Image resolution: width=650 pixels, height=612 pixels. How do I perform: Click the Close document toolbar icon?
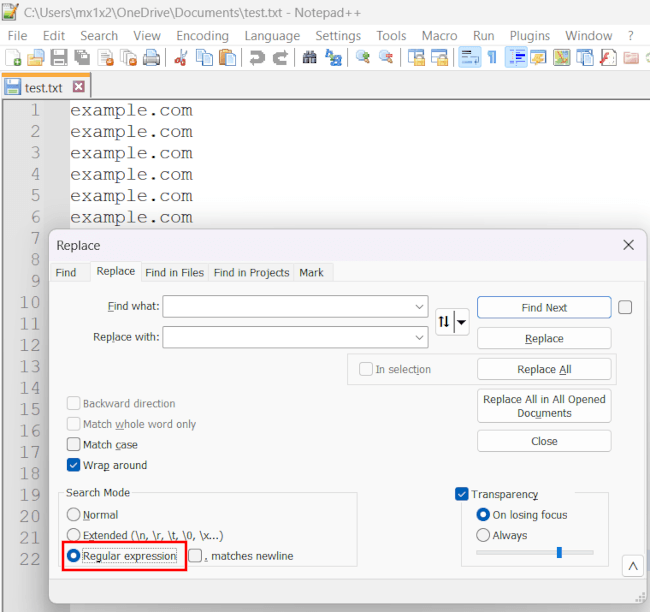(105, 58)
